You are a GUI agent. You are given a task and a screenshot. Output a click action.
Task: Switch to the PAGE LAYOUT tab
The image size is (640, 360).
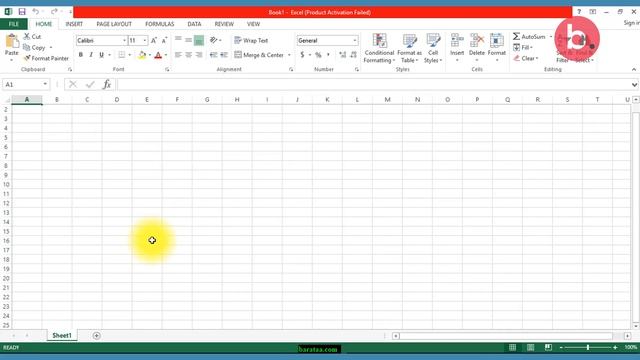pyautogui.click(x=114, y=24)
